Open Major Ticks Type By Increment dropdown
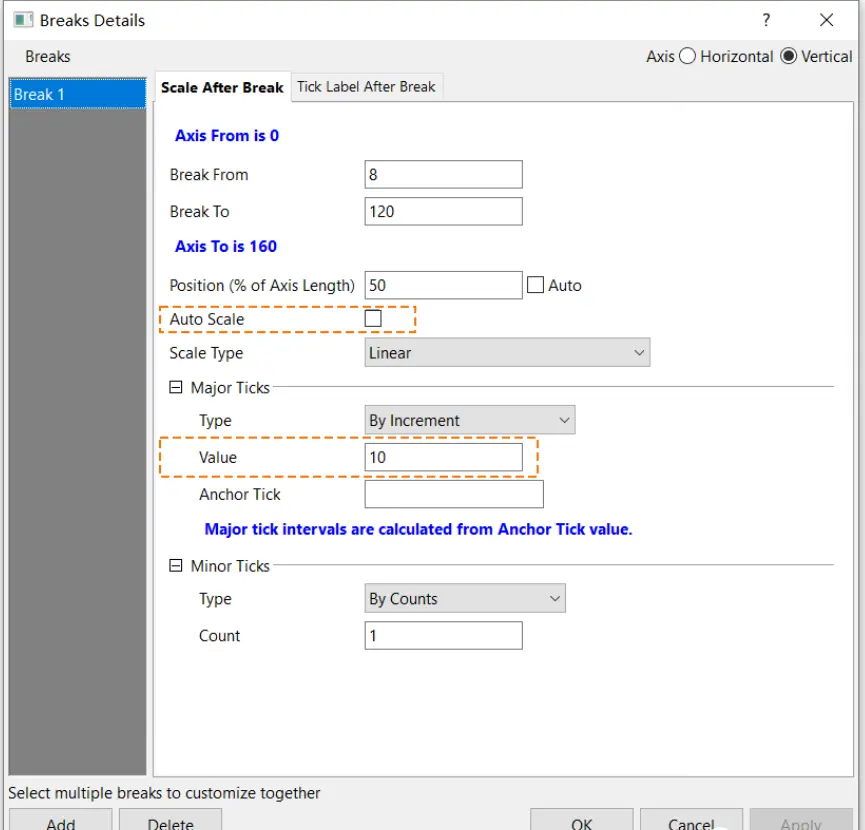 coord(469,420)
